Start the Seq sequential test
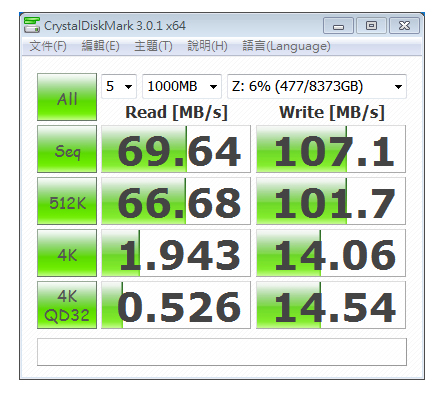 (67, 149)
